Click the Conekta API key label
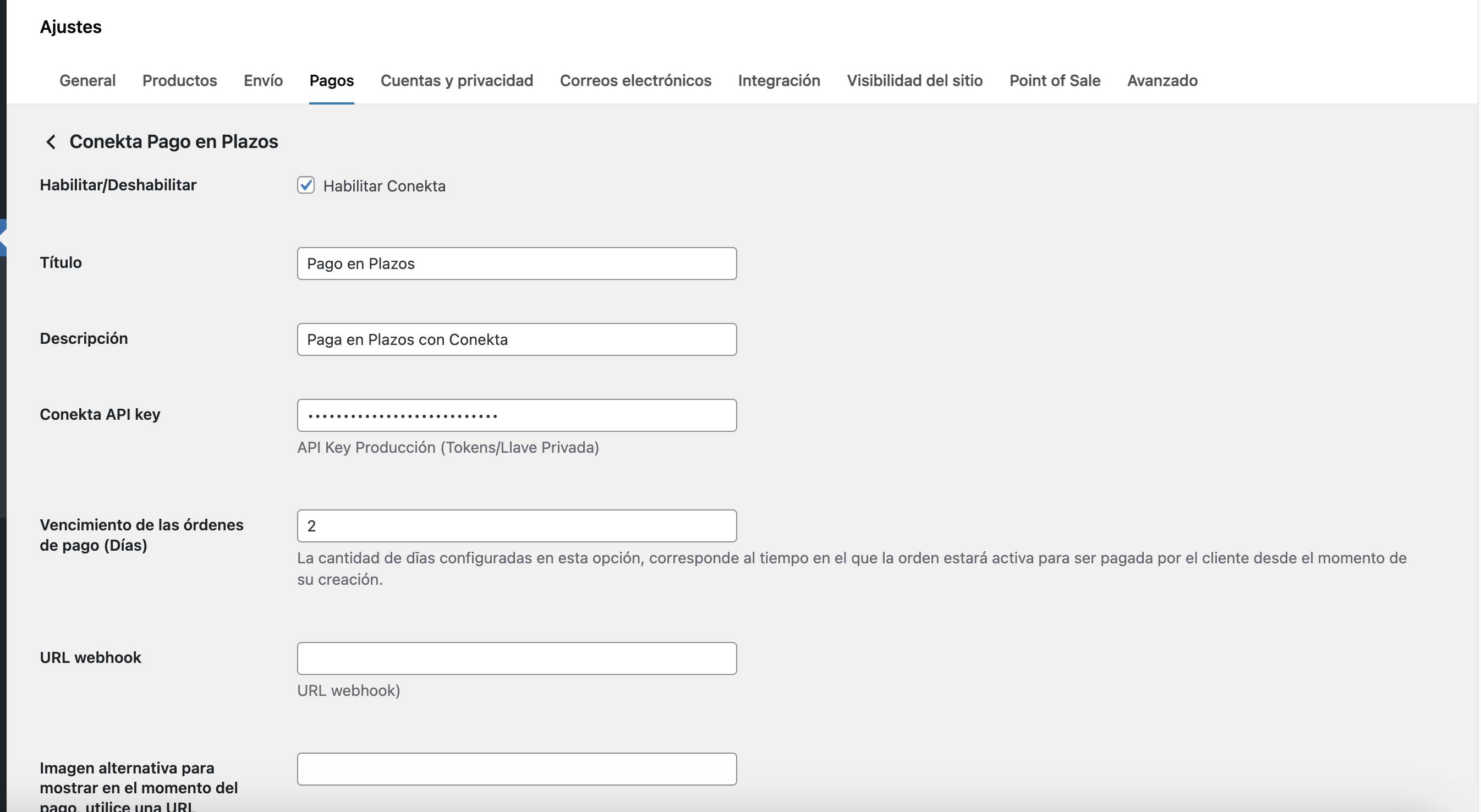 click(x=100, y=415)
